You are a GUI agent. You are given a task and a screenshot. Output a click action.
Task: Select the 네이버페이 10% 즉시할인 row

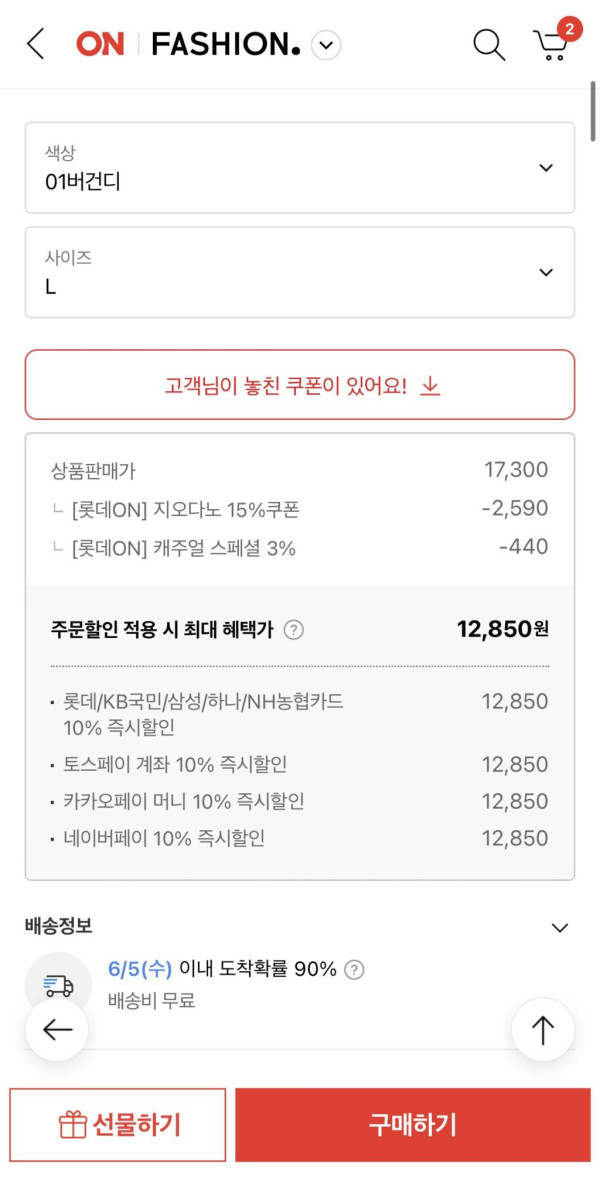click(x=300, y=838)
